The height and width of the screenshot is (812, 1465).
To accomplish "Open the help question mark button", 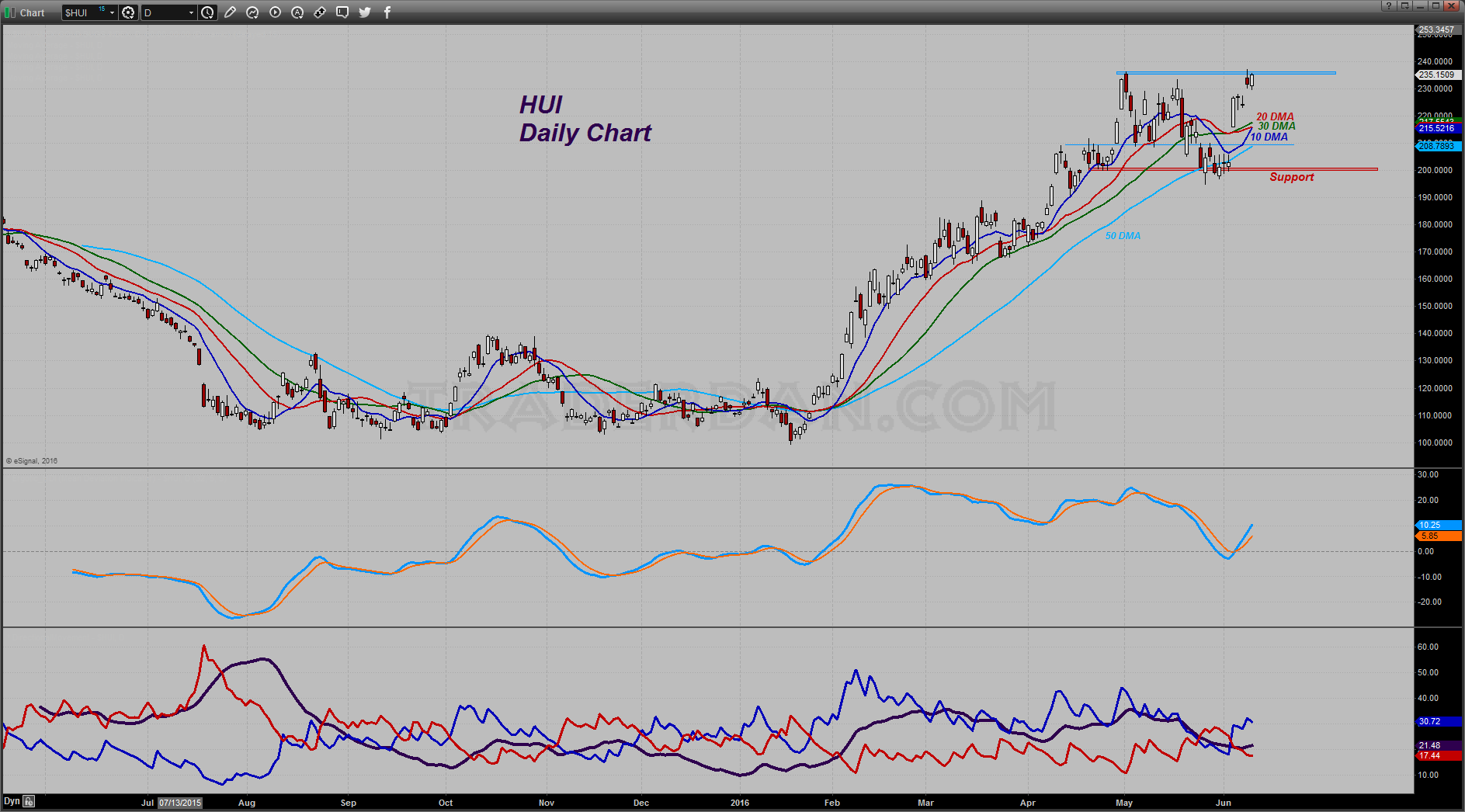I will click(1388, 5).
